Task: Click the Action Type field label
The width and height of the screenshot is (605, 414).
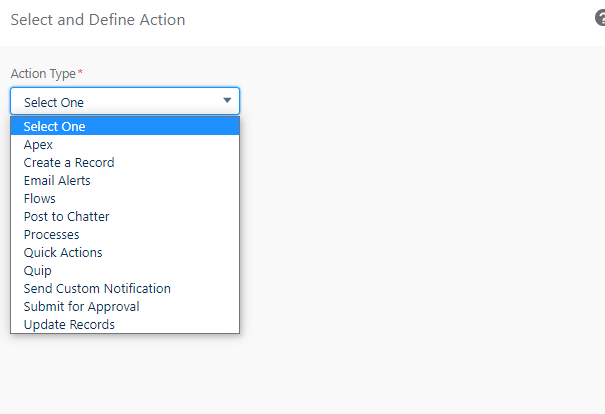Action: [43, 73]
